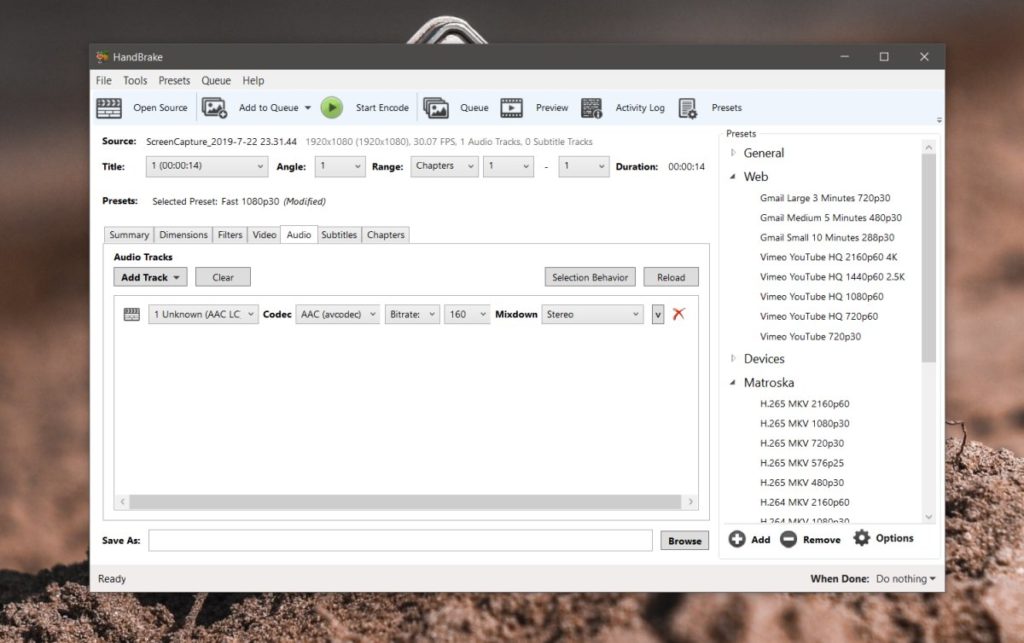
Task: Switch to the Video tab
Action: (264, 235)
